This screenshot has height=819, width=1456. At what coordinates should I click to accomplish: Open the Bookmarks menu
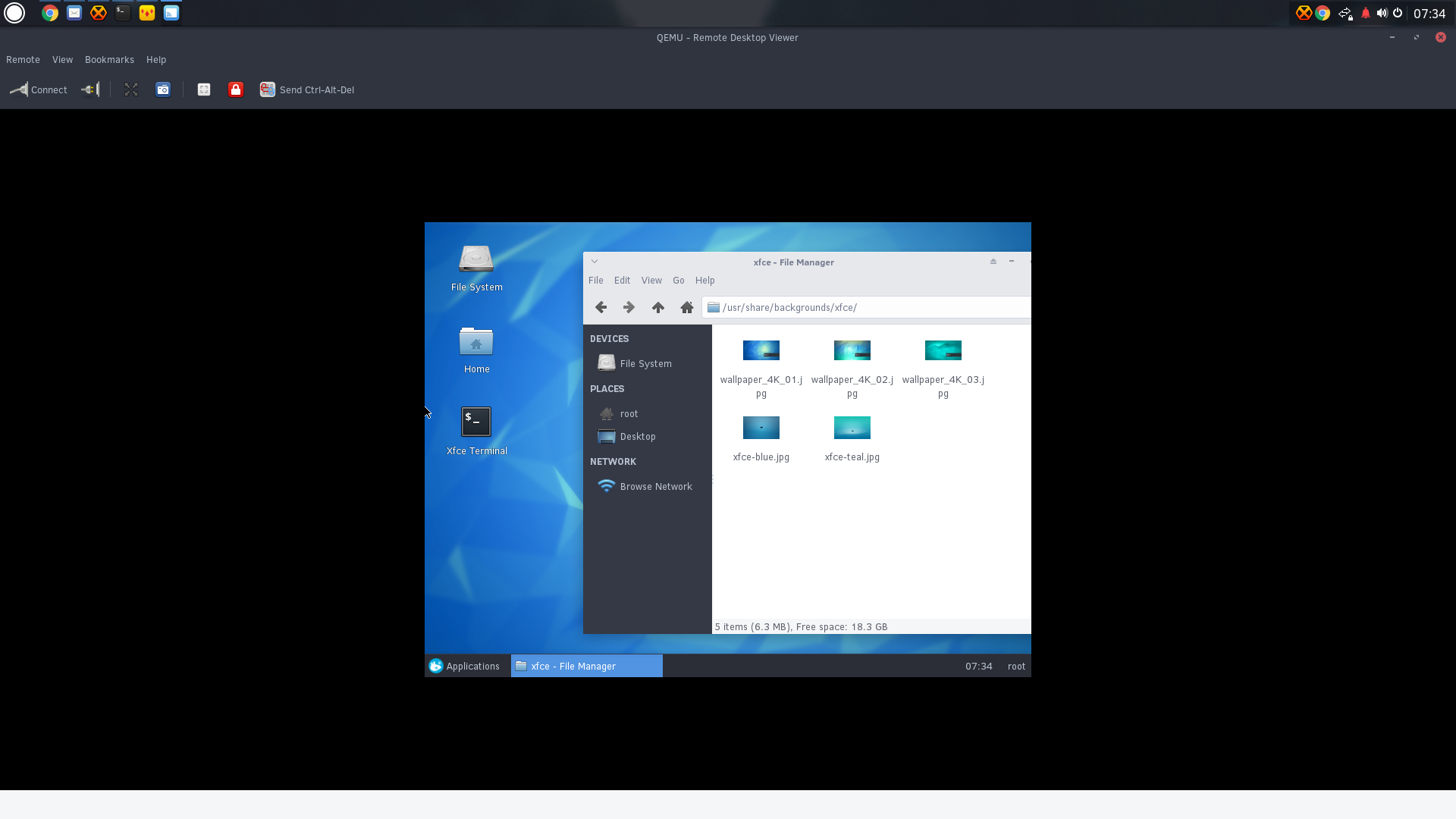coord(109,60)
